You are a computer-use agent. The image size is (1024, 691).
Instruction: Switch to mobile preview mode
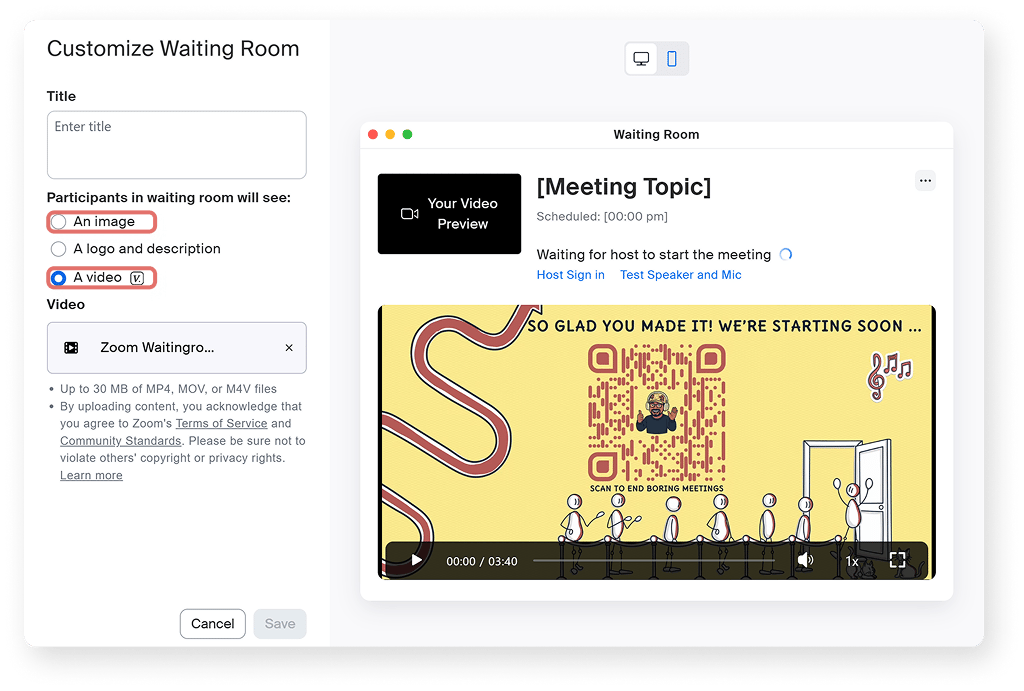(x=671, y=59)
